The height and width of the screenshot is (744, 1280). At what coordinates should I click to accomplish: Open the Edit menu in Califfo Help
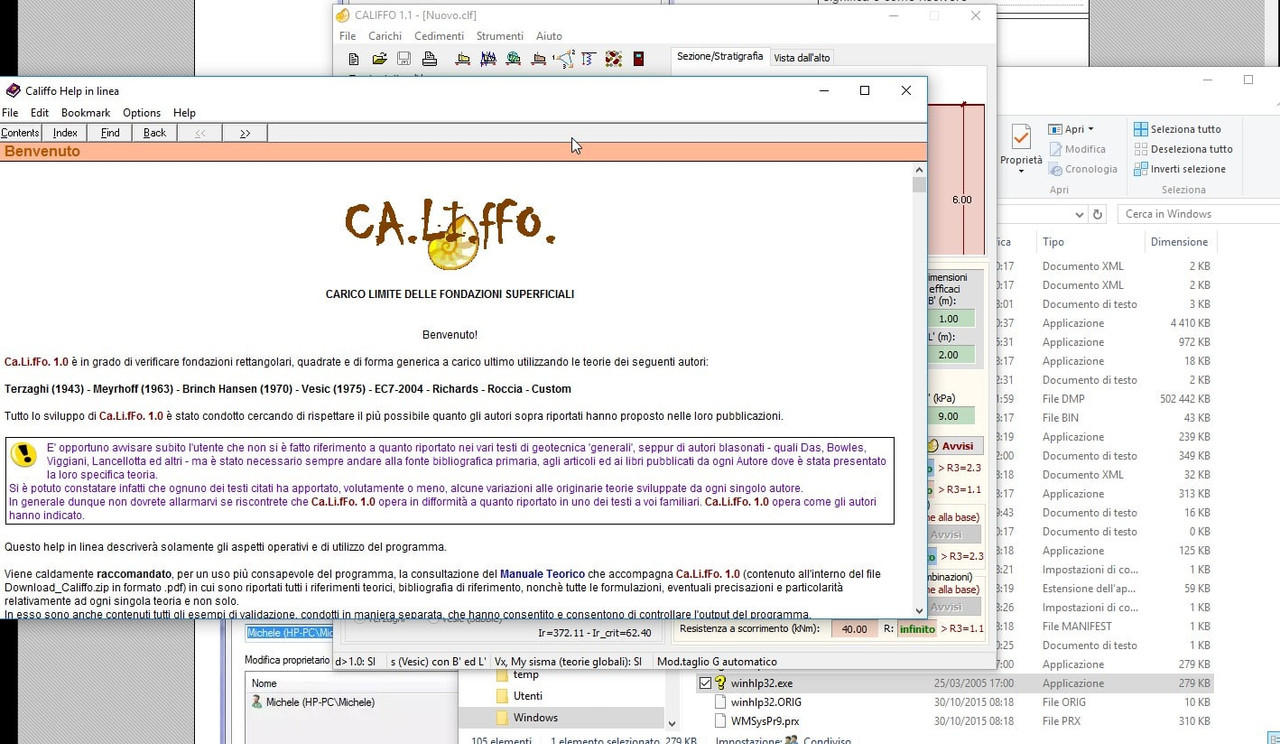(x=39, y=113)
